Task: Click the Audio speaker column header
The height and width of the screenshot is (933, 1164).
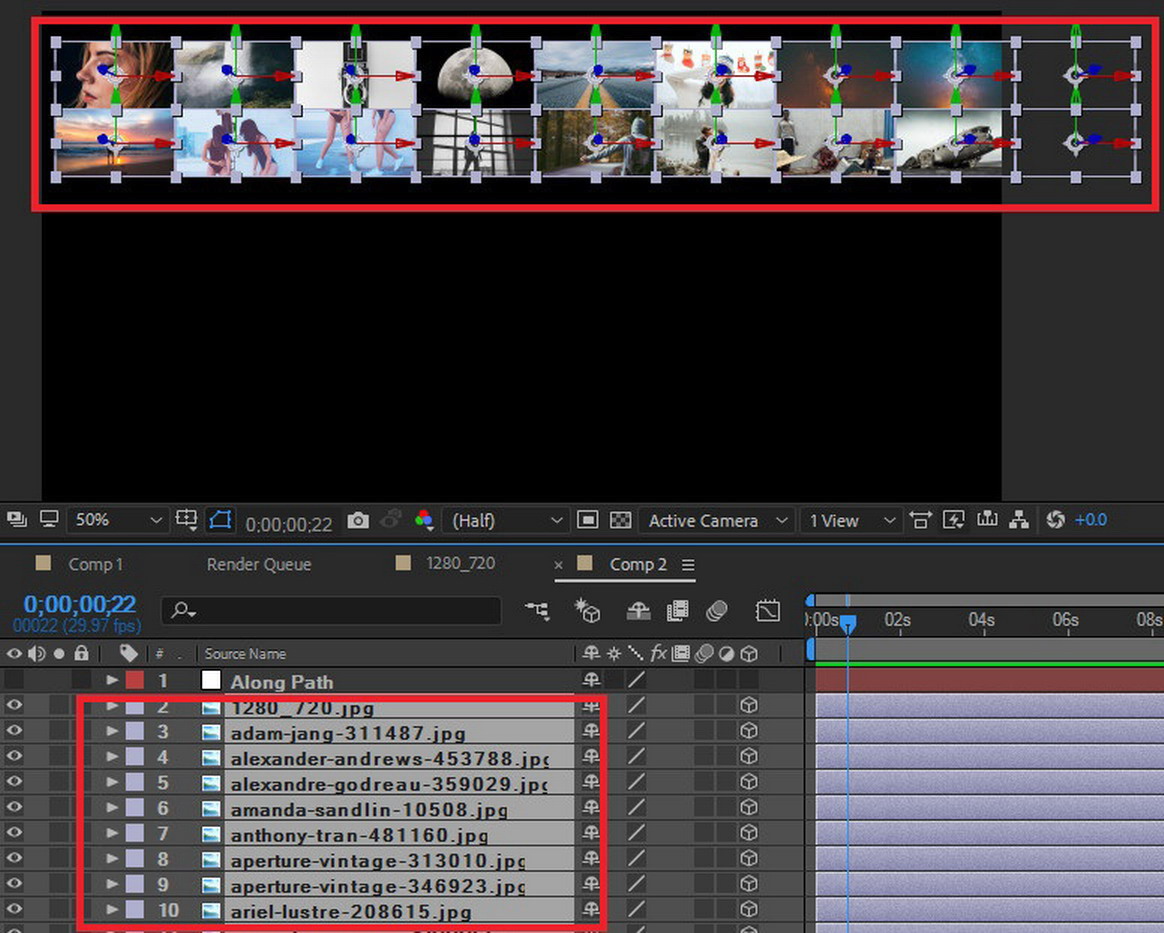Action: [36, 654]
